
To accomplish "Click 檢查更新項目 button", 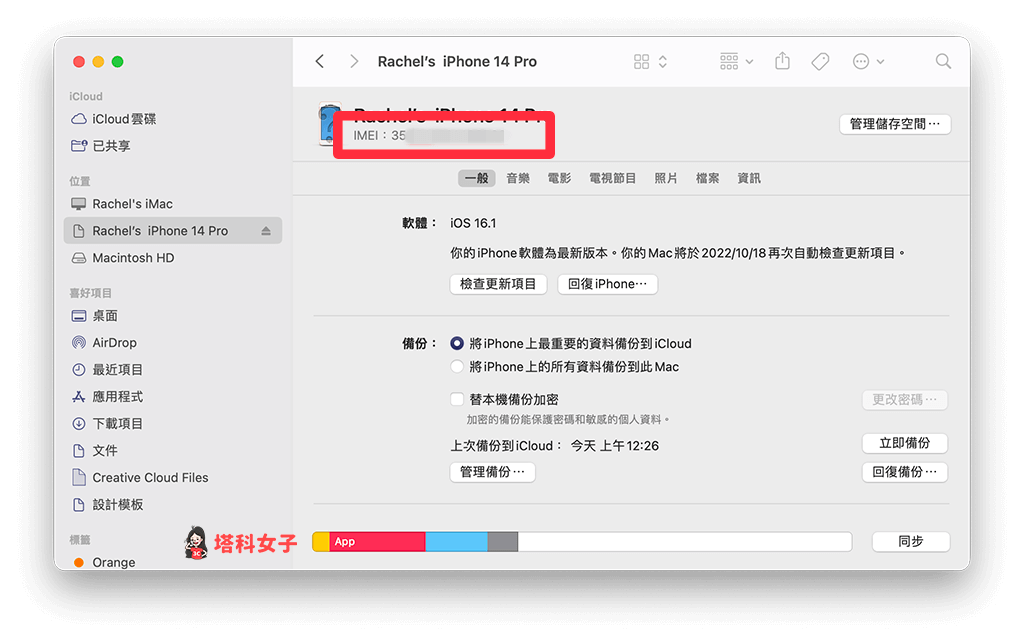I will pyautogui.click(x=498, y=284).
